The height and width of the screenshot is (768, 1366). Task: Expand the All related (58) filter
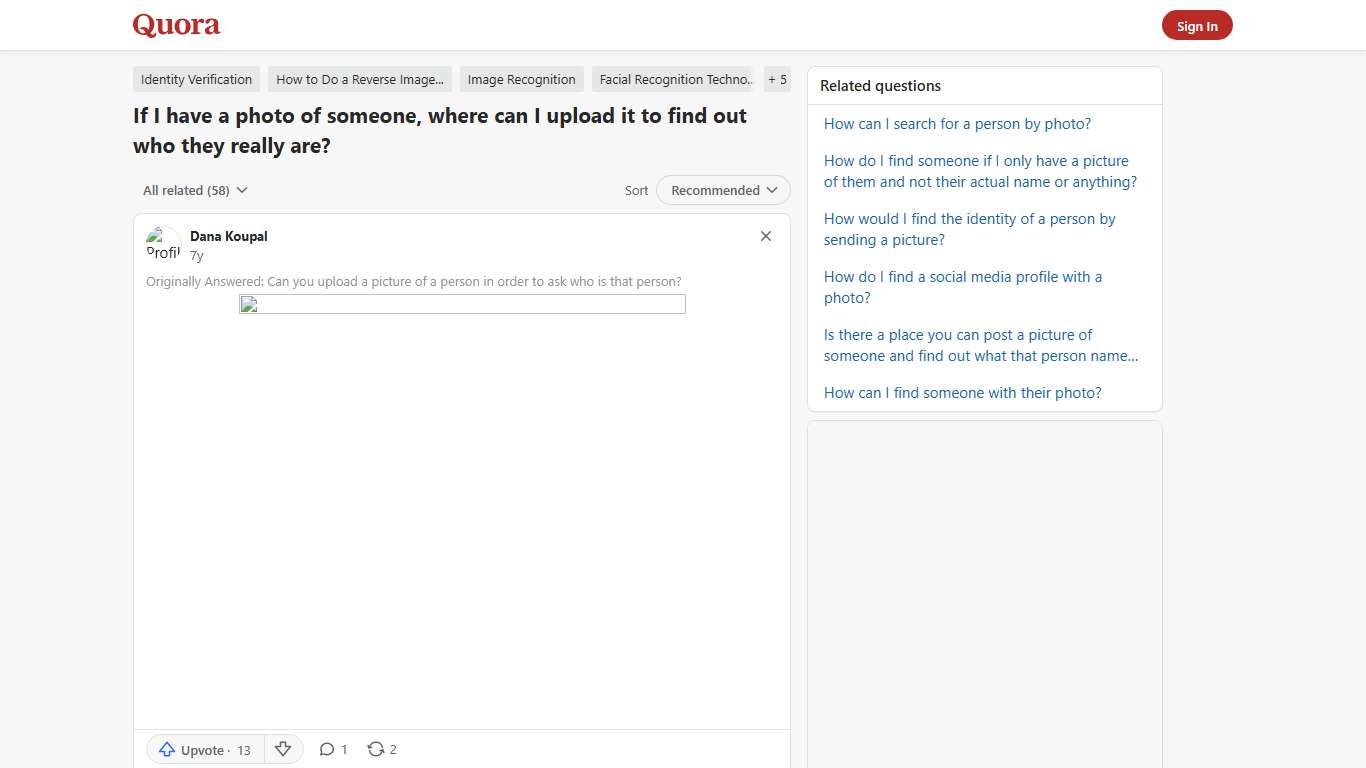pos(194,190)
